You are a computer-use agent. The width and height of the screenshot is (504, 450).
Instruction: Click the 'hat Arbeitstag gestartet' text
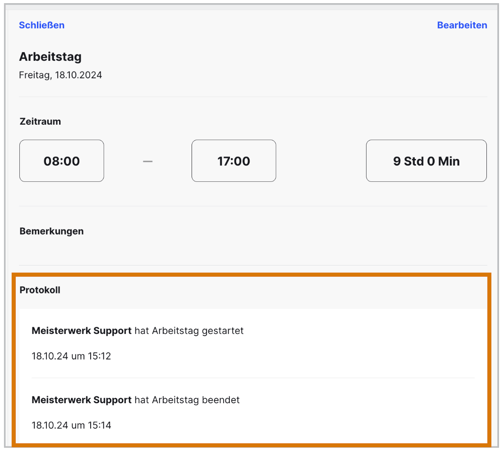point(189,331)
